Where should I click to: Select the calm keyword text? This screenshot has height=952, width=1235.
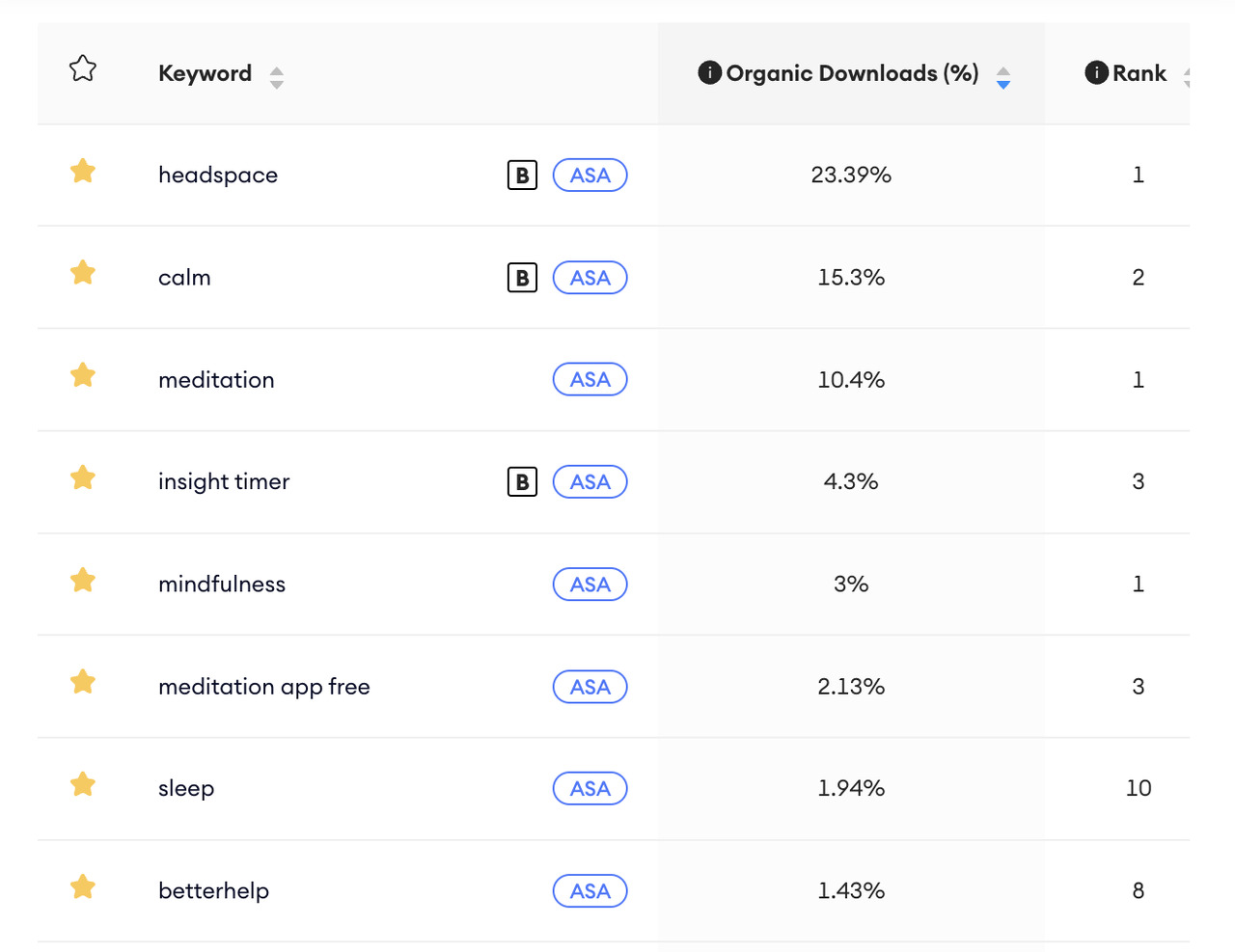[x=184, y=278]
